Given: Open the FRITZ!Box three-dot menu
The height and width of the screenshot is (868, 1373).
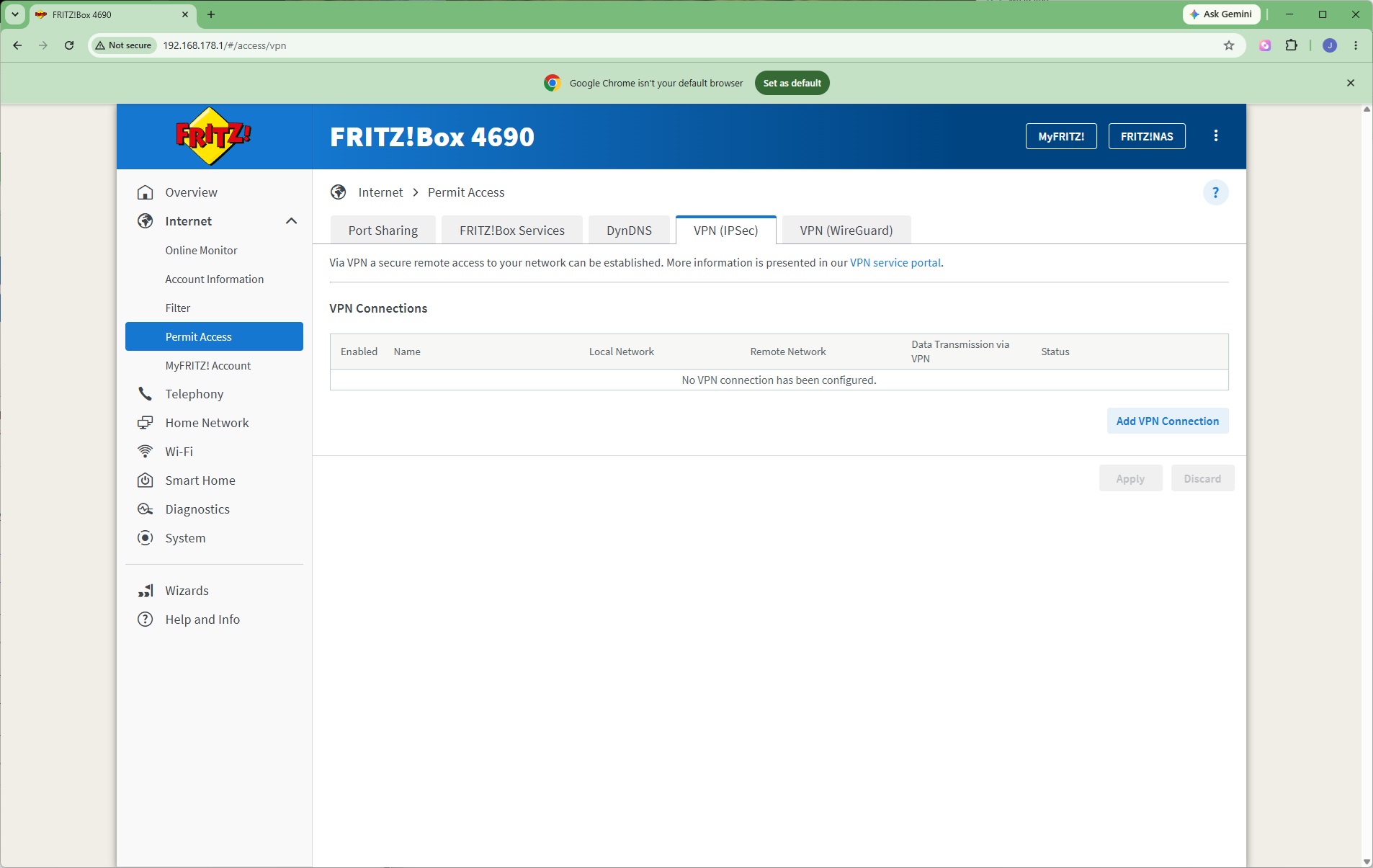Looking at the screenshot, I should [1216, 136].
